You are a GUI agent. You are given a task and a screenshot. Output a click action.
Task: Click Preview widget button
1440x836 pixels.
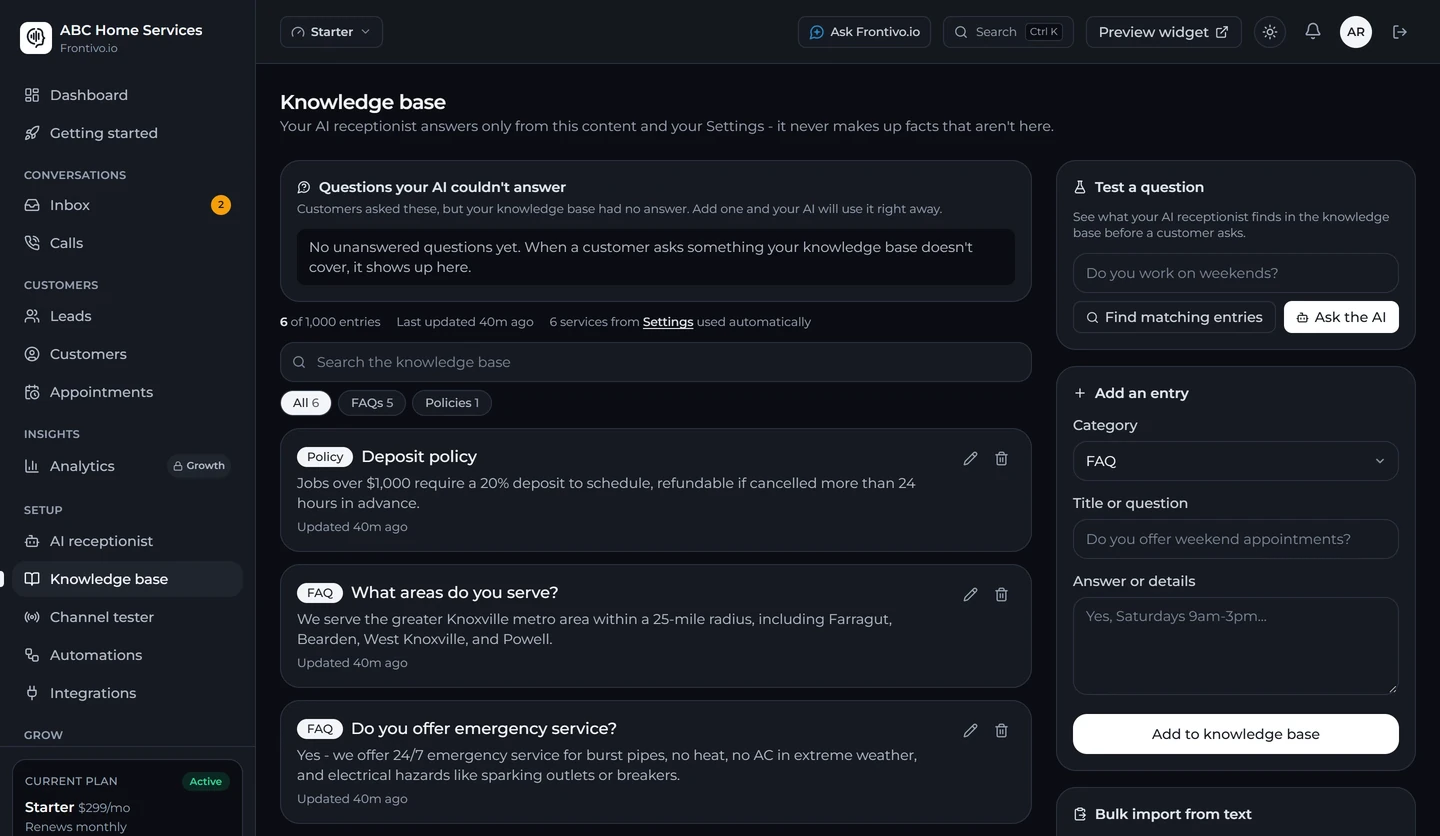1164,32
